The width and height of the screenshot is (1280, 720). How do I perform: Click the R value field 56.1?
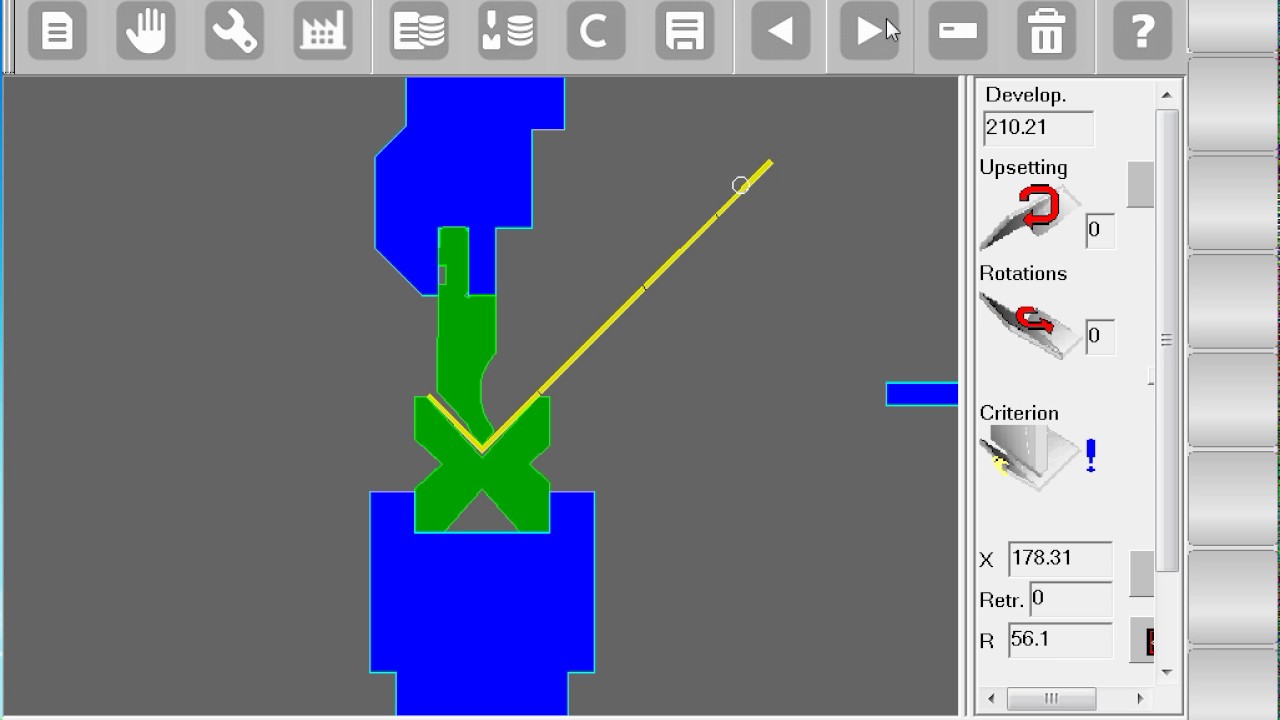click(1060, 640)
